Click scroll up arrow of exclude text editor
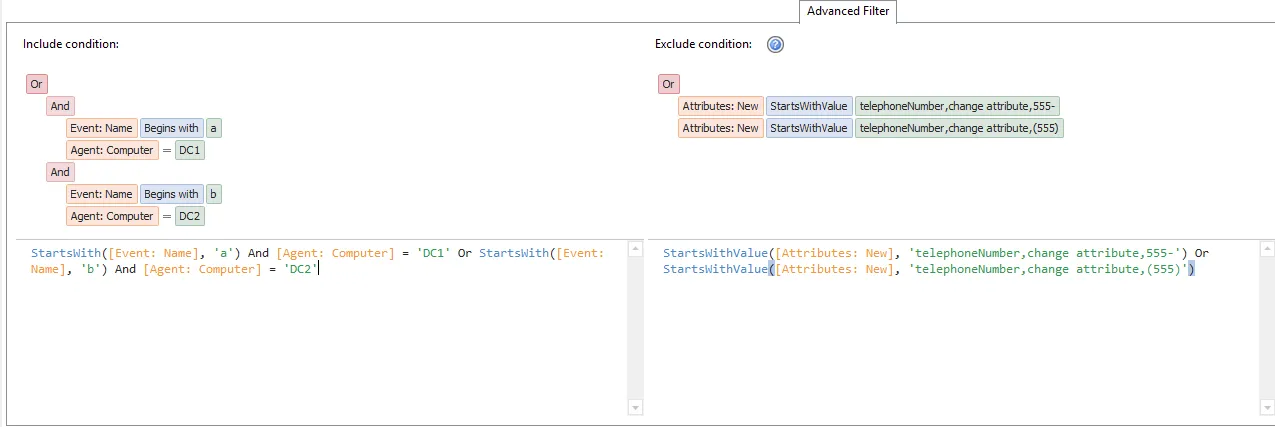This screenshot has height=427, width=1275. click(x=1267, y=249)
